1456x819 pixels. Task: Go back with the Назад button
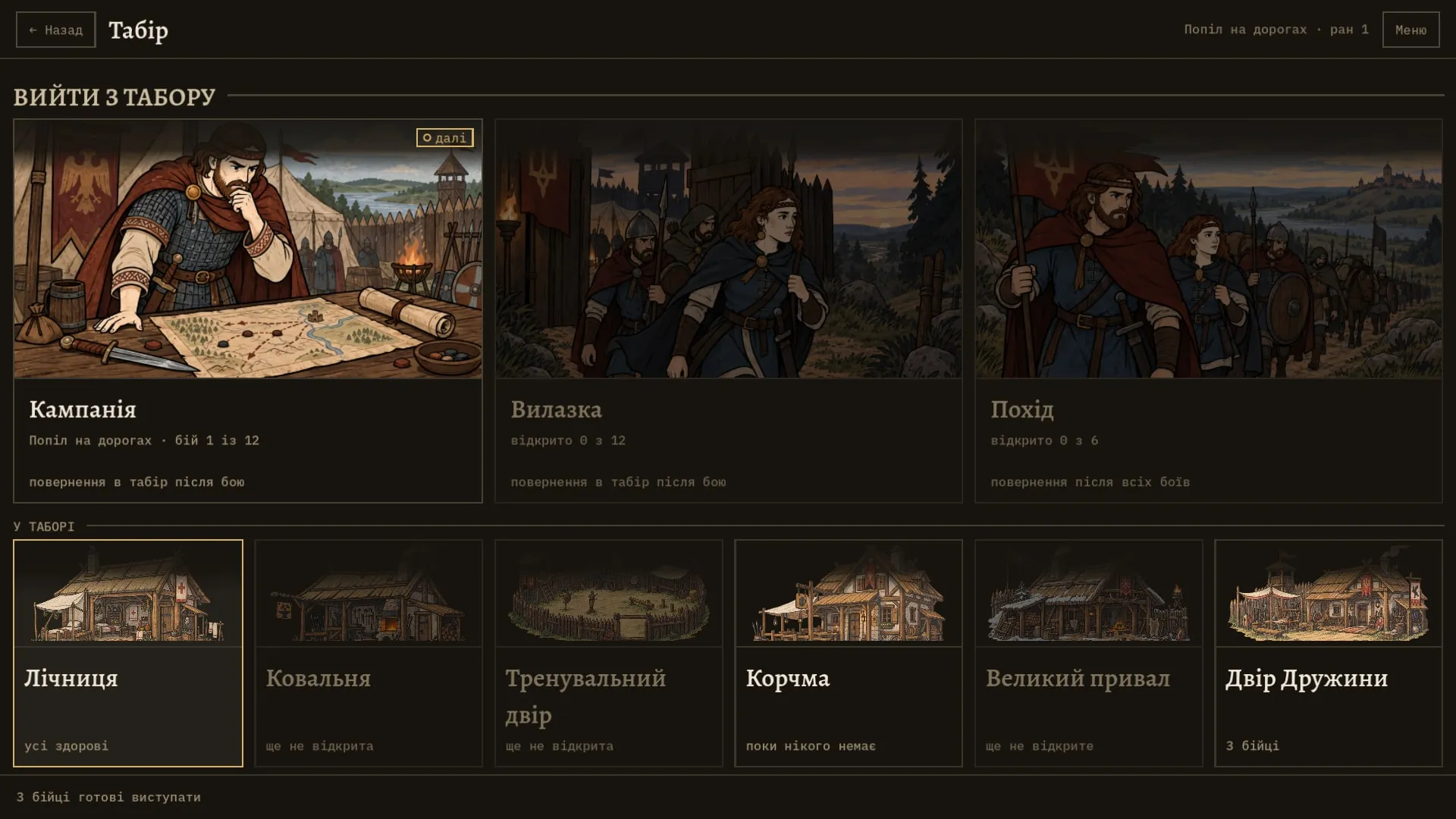click(x=56, y=30)
